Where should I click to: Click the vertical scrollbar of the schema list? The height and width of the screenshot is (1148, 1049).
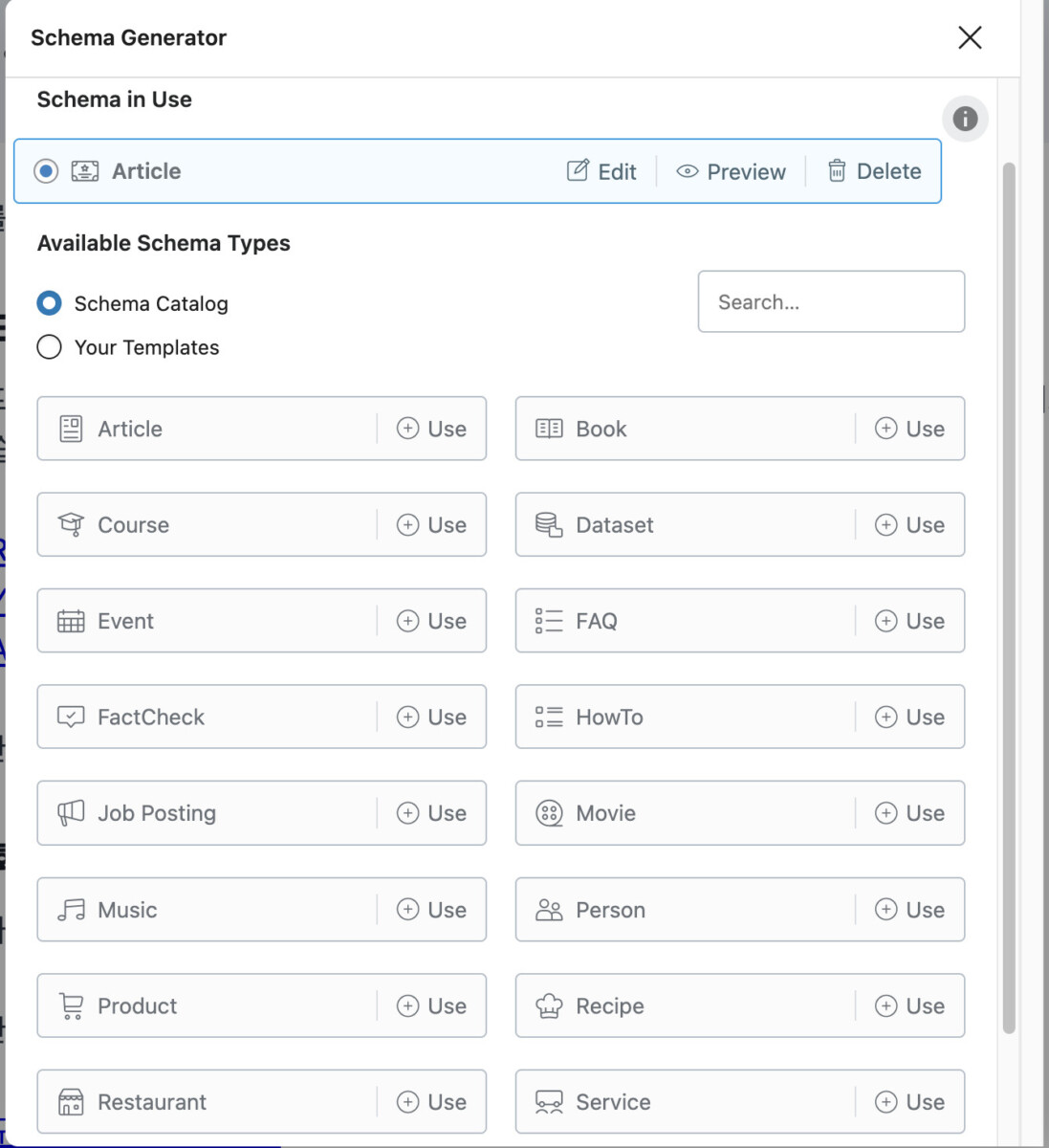click(x=1009, y=598)
